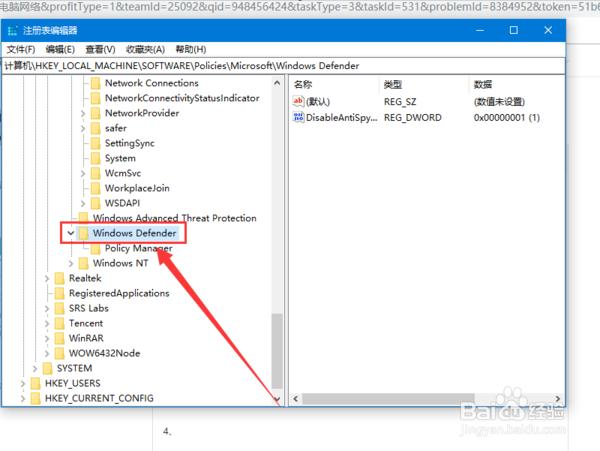Expand the SYSTEM key
Image resolution: width=600 pixels, height=451 pixels.
[35, 368]
